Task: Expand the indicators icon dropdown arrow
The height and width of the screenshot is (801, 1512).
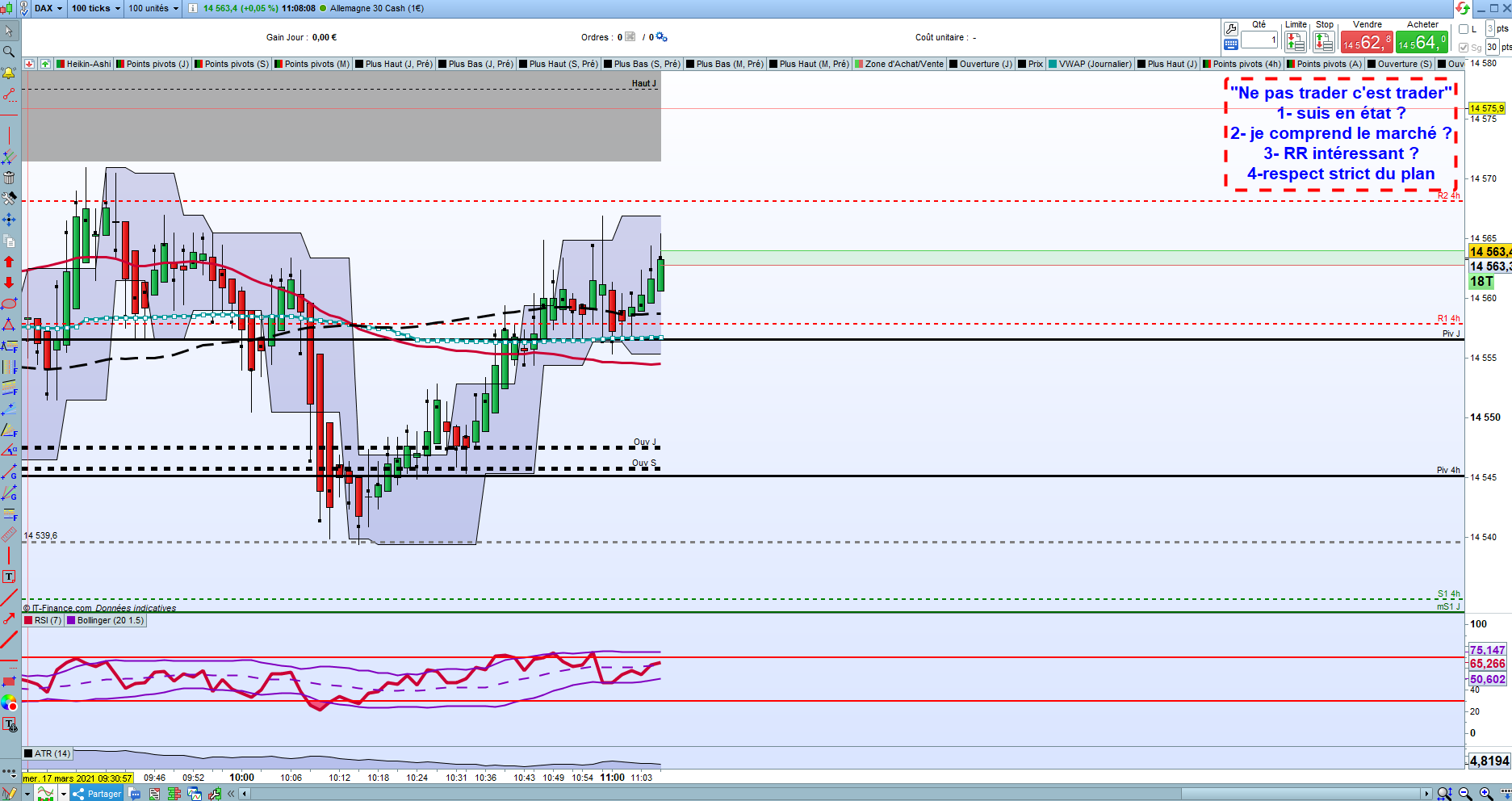Action: pos(63,794)
